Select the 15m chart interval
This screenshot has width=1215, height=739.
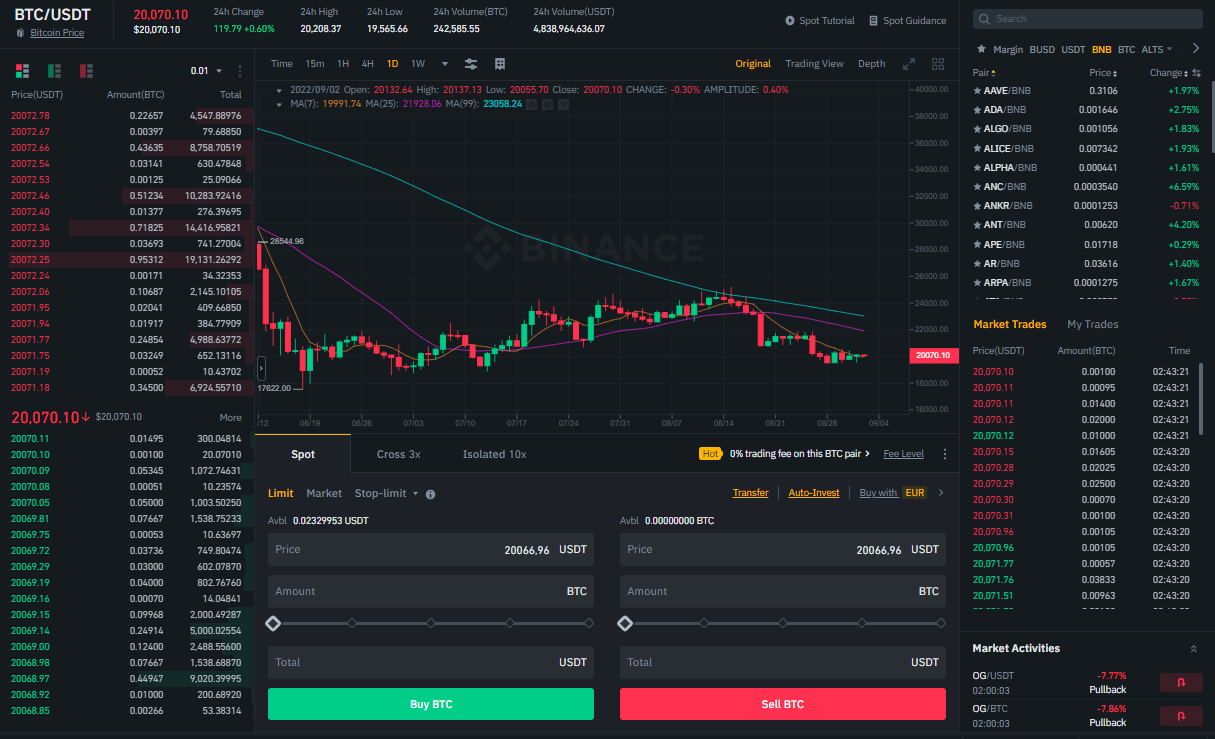[315, 64]
